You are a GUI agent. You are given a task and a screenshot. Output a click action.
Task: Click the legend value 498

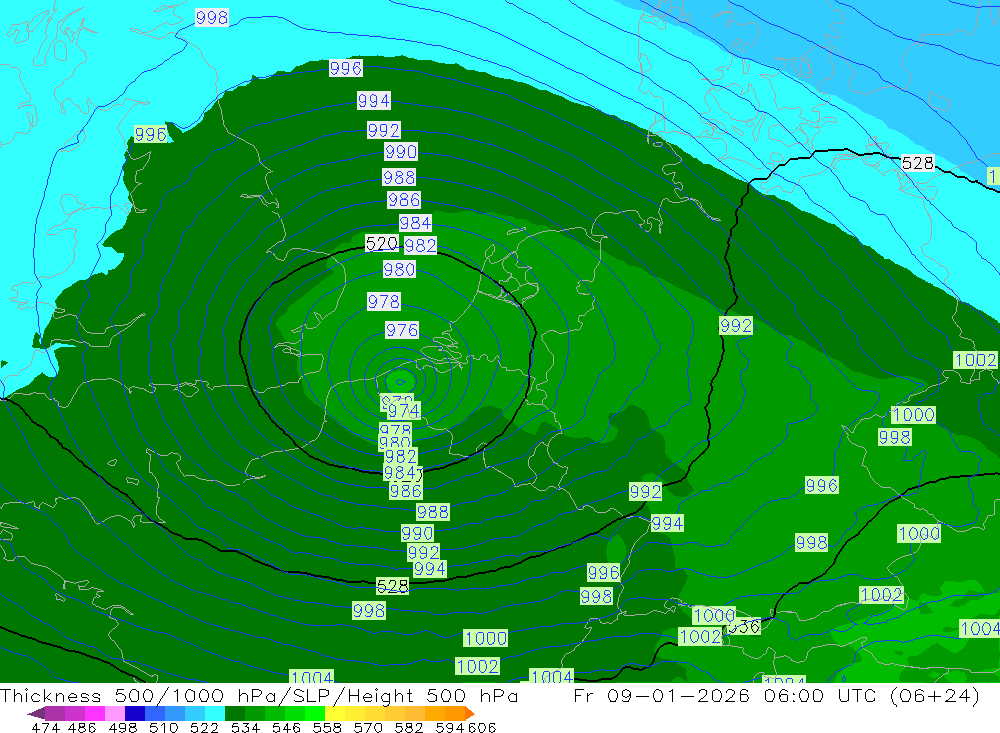pyautogui.click(x=123, y=728)
